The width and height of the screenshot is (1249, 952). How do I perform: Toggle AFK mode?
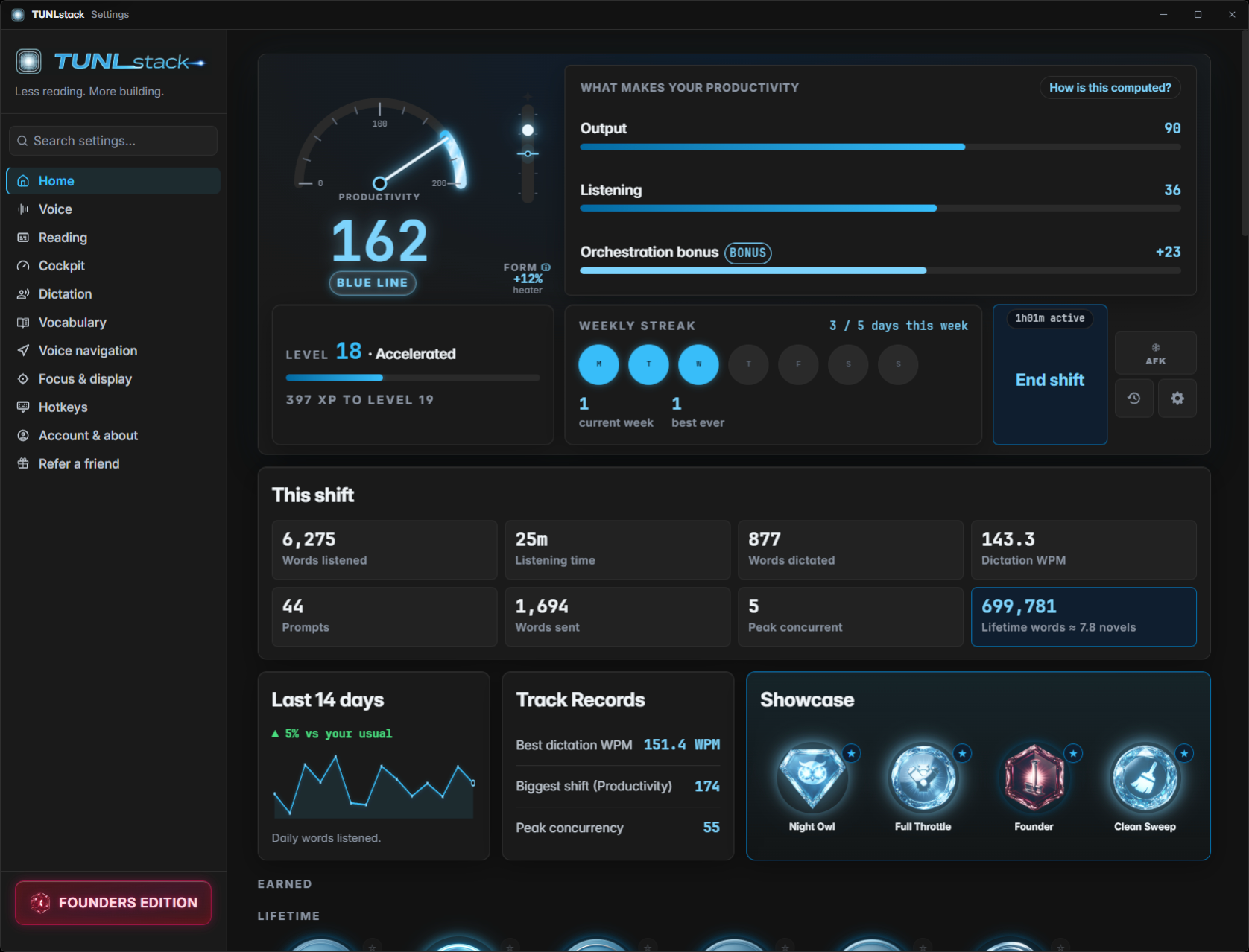click(x=1155, y=353)
